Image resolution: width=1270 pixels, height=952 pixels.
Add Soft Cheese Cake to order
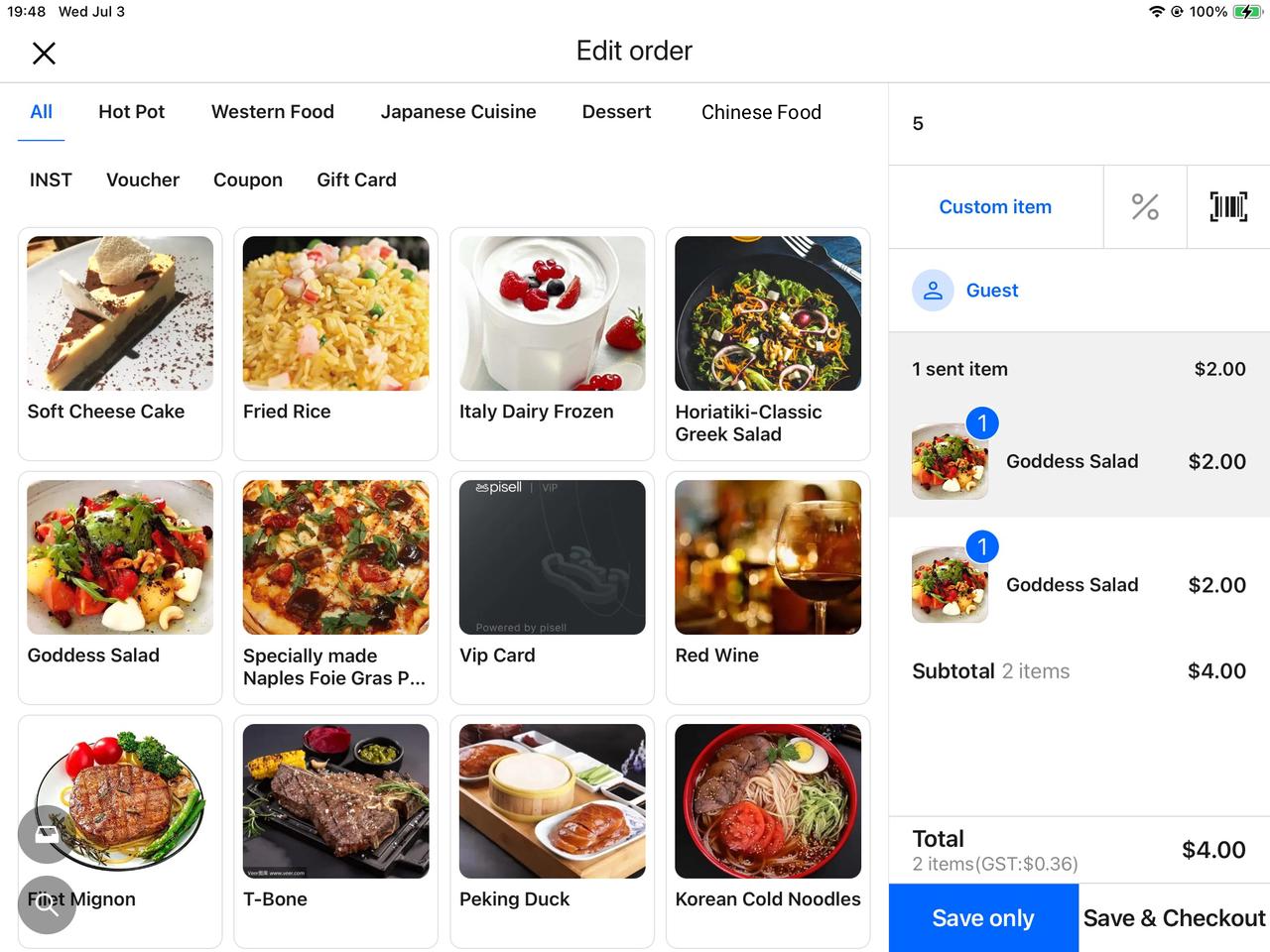pos(120,343)
